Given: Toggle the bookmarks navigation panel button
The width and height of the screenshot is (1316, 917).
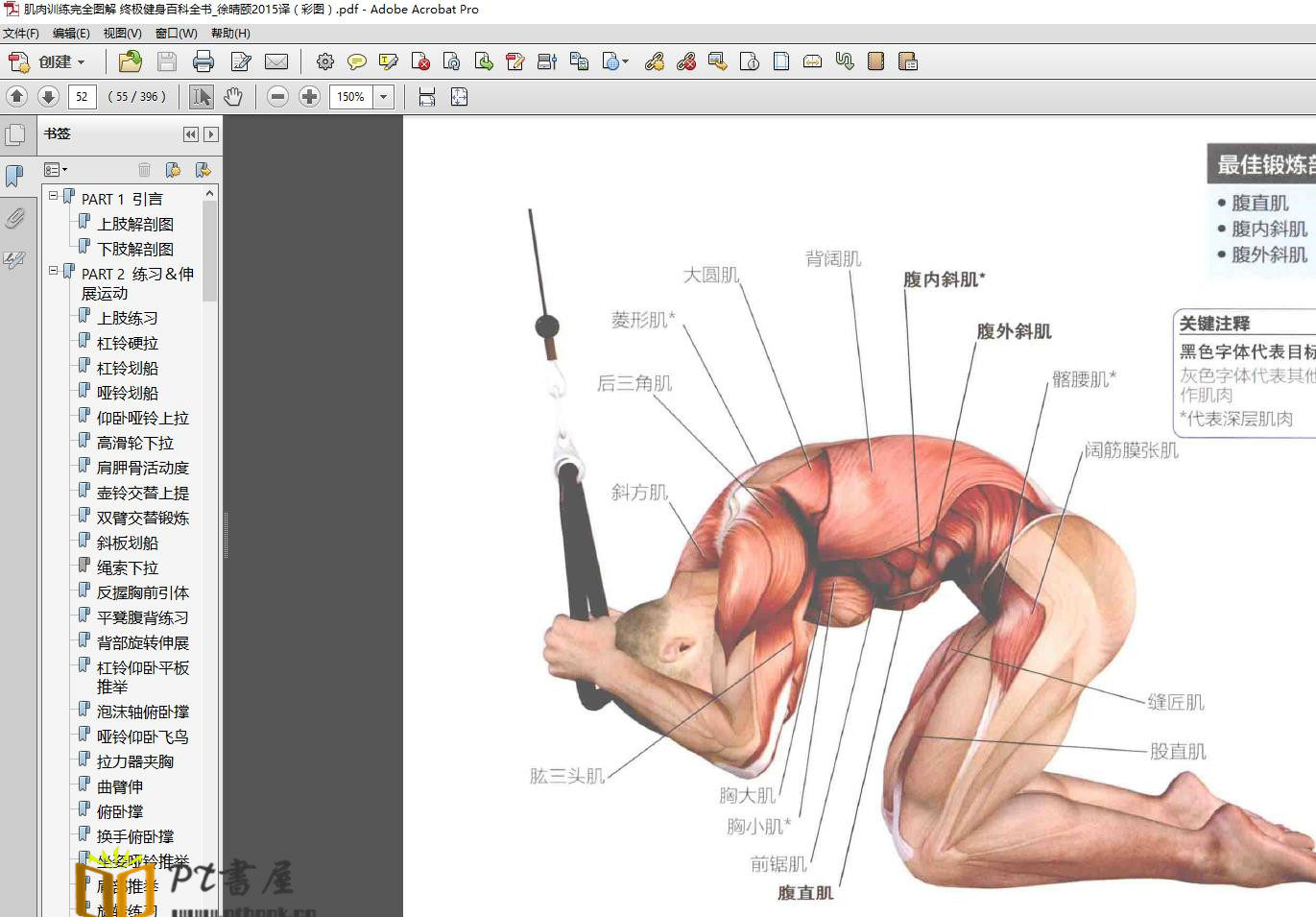Looking at the screenshot, I should 14,176.
